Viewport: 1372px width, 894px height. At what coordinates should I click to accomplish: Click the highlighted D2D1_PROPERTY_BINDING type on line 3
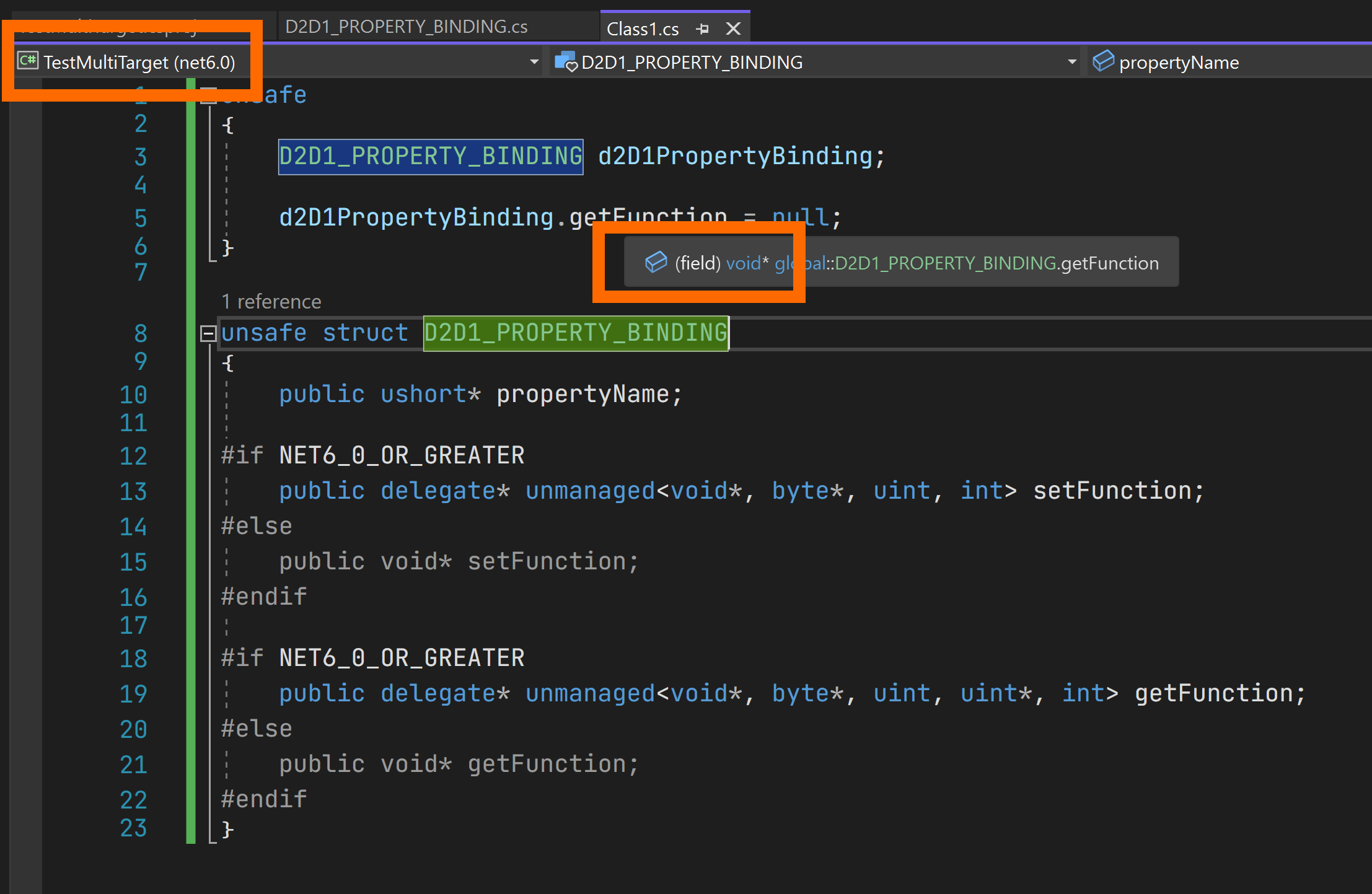coord(431,157)
